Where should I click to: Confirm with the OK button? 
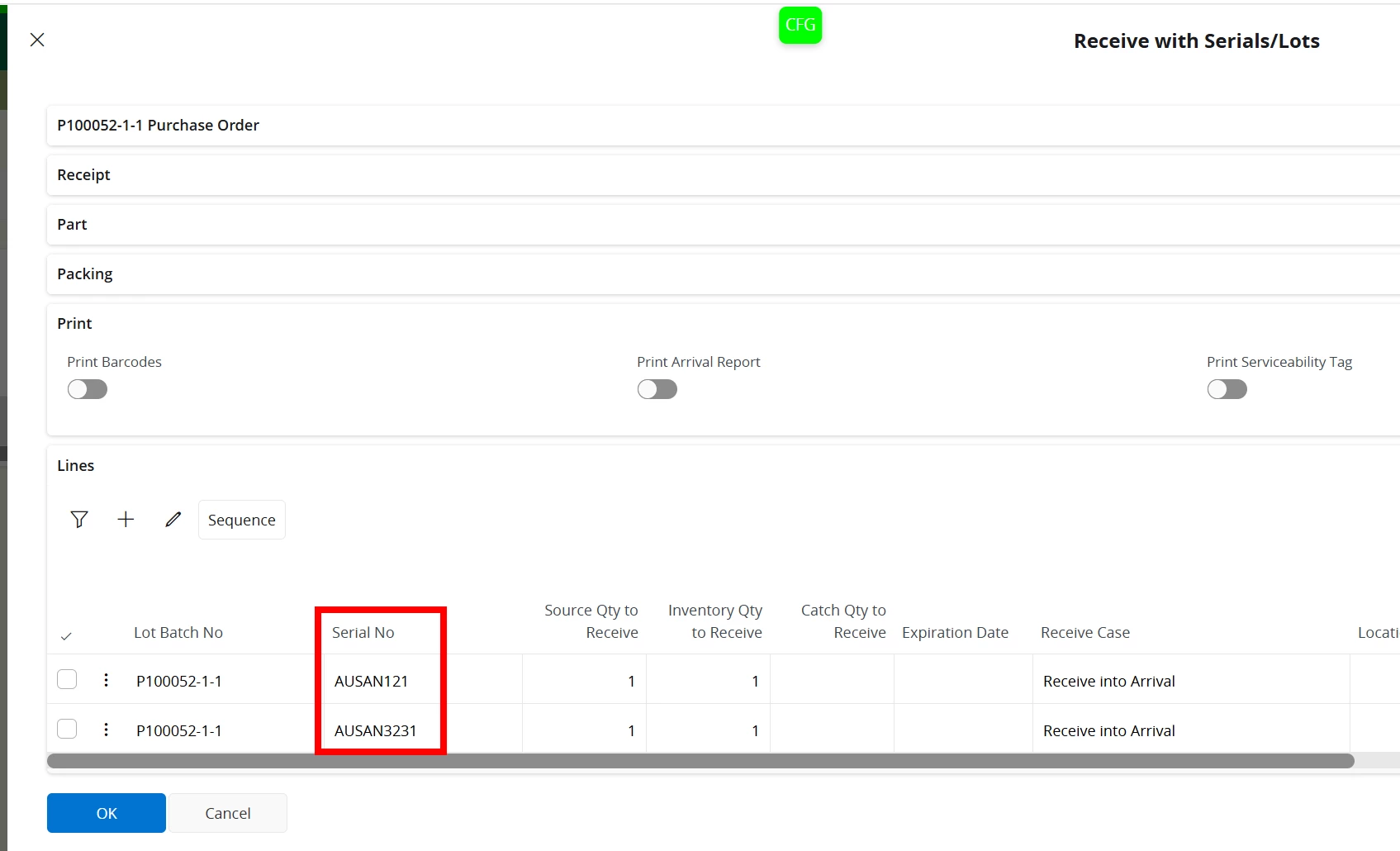(x=107, y=813)
